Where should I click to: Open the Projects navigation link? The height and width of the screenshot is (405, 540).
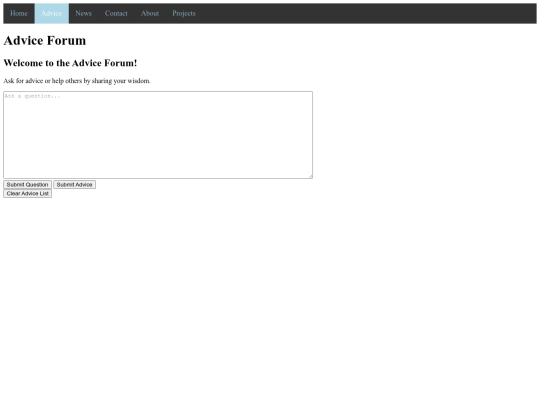(x=184, y=13)
